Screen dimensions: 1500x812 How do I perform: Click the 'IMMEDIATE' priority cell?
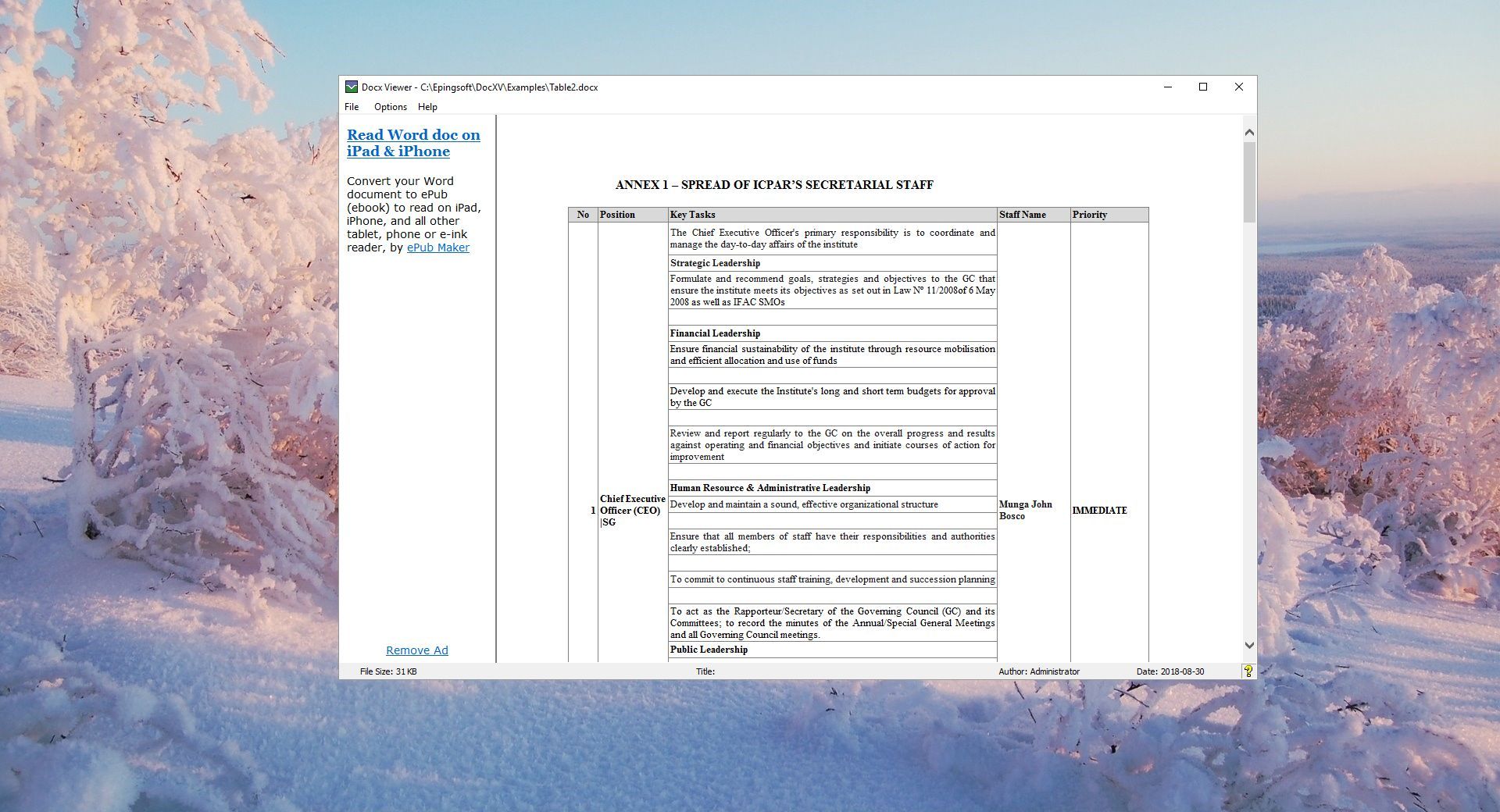(x=1099, y=511)
